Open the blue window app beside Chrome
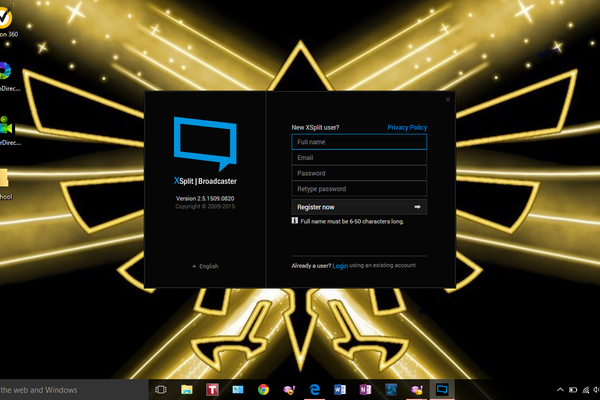Image resolution: width=600 pixels, height=400 pixels. click(238, 390)
